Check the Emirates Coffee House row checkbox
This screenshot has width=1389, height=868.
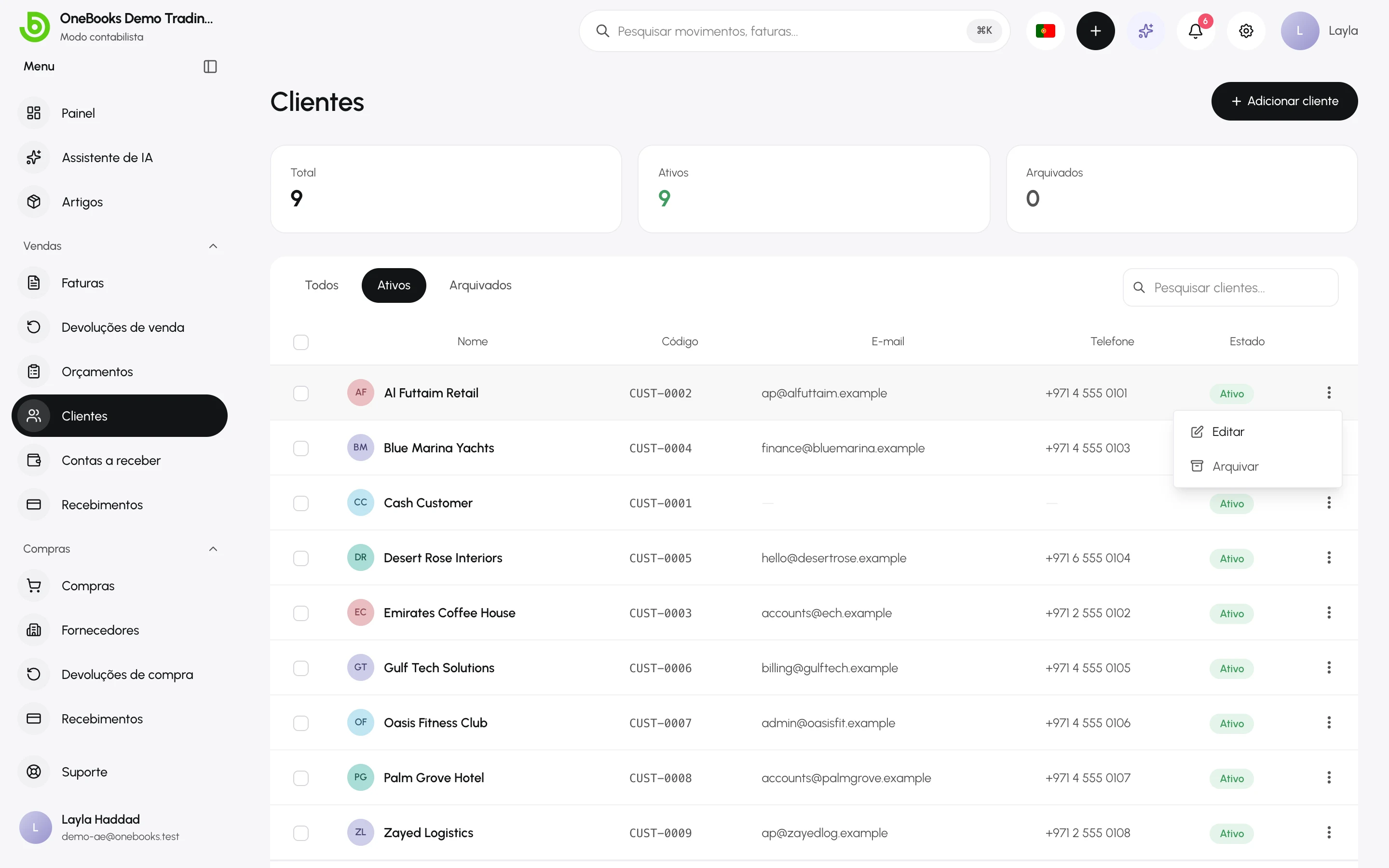[x=301, y=613]
